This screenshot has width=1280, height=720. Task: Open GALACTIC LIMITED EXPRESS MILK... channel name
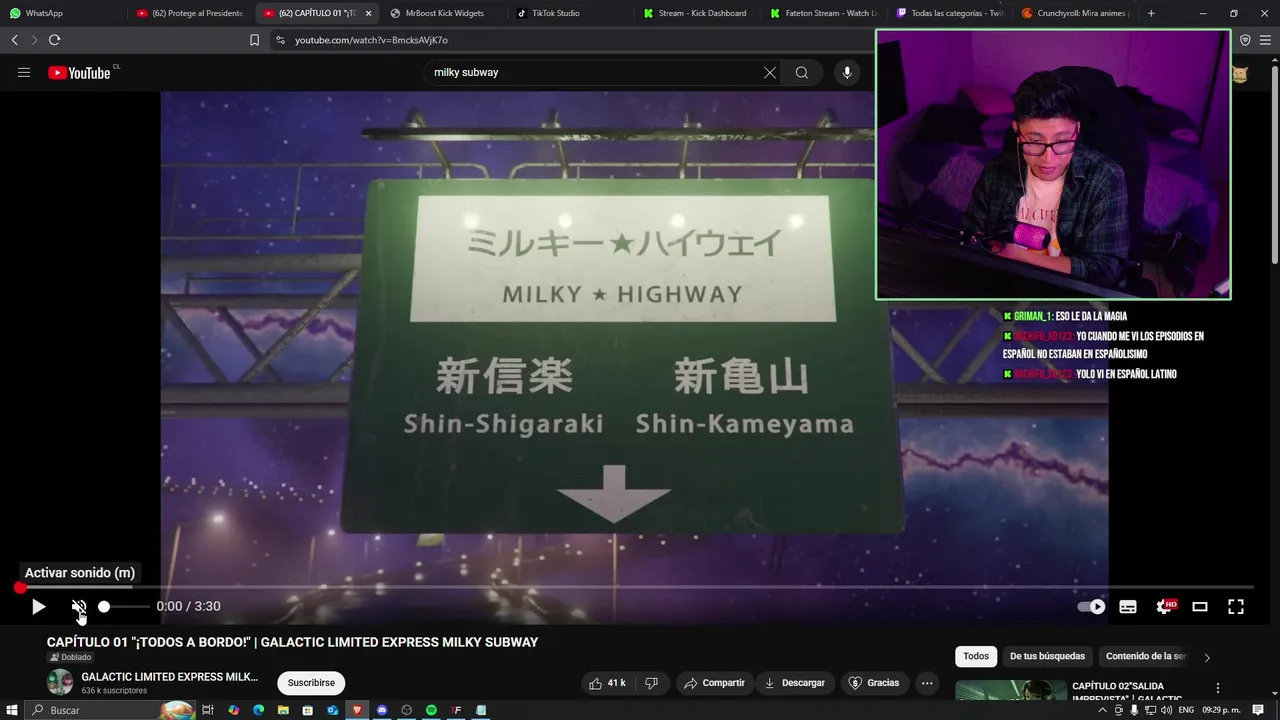coord(169,677)
